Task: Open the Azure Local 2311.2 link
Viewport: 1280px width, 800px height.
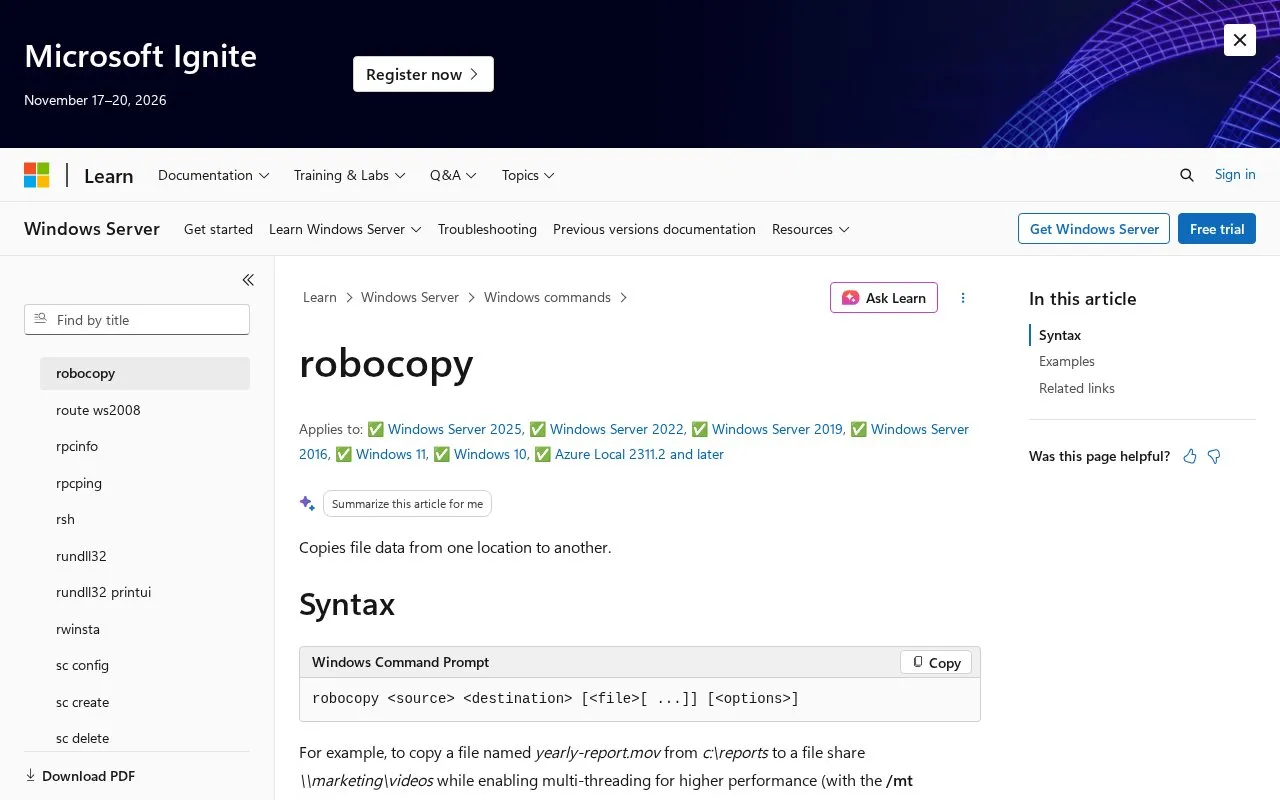Action: coord(639,454)
